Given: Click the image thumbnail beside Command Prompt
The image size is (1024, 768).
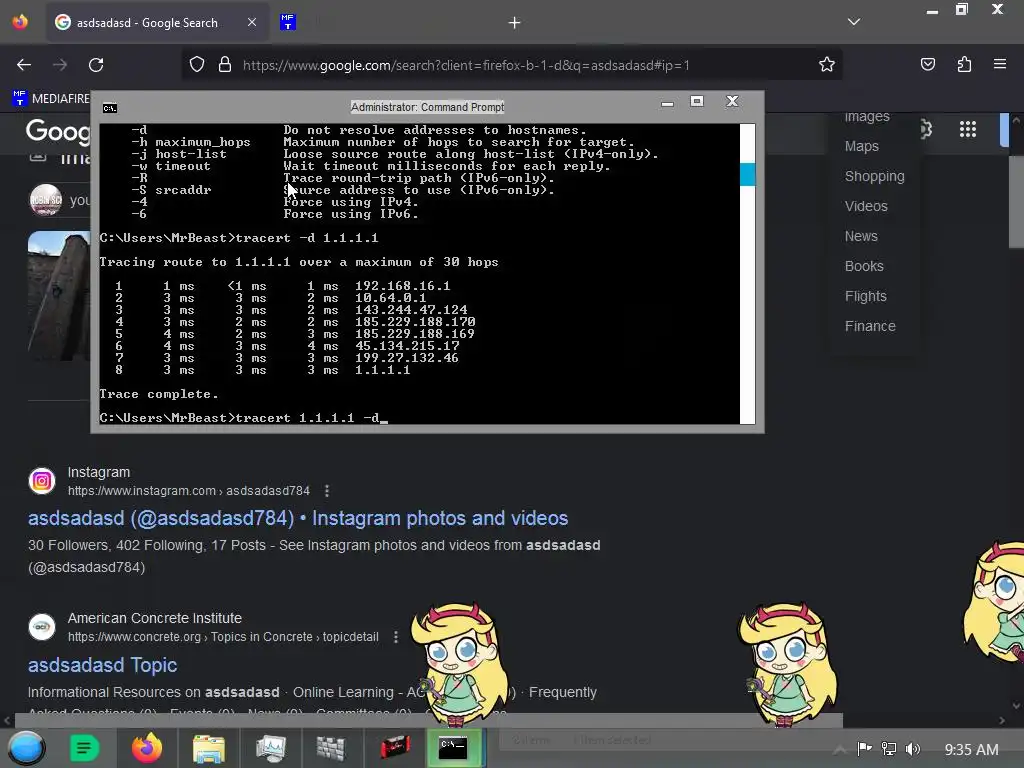Looking at the screenshot, I should (x=59, y=295).
